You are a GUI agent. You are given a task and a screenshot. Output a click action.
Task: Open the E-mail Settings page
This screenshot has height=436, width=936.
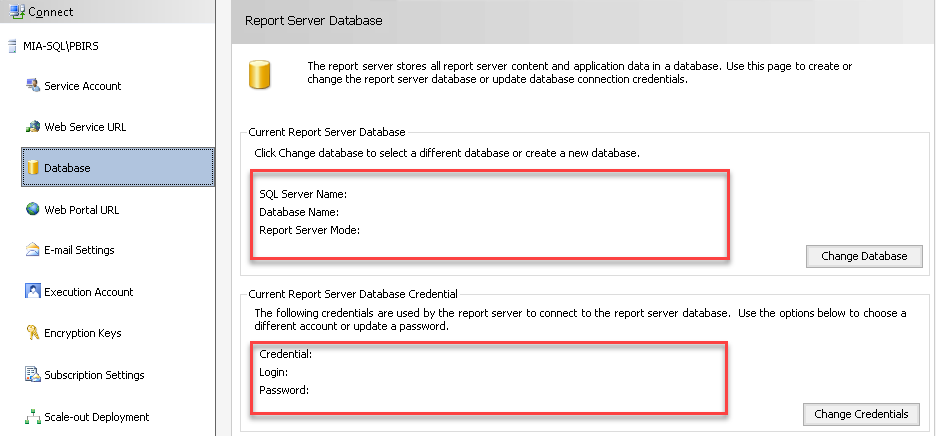[x=79, y=250]
